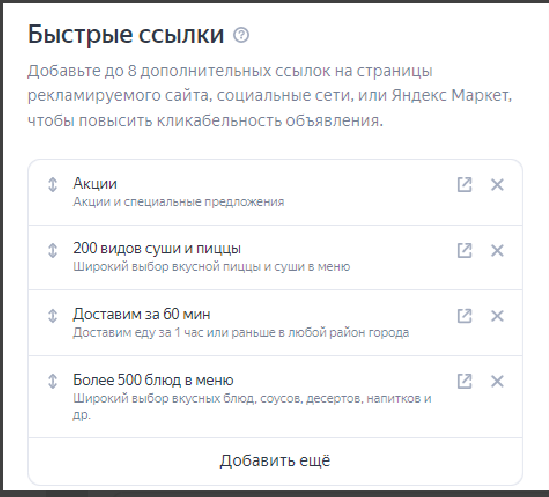Delete the Более 500 блюд в меню link
The image size is (549, 497).
point(497,381)
